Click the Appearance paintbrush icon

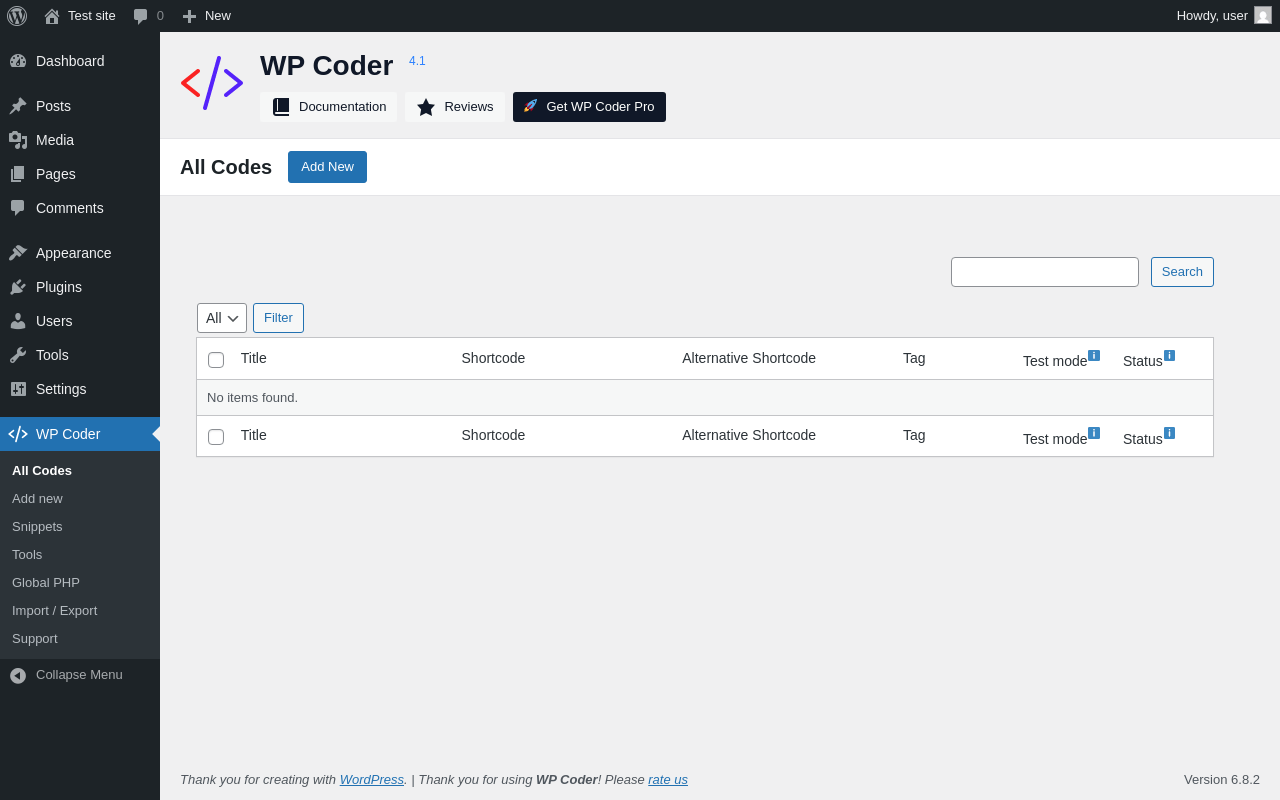[18, 253]
